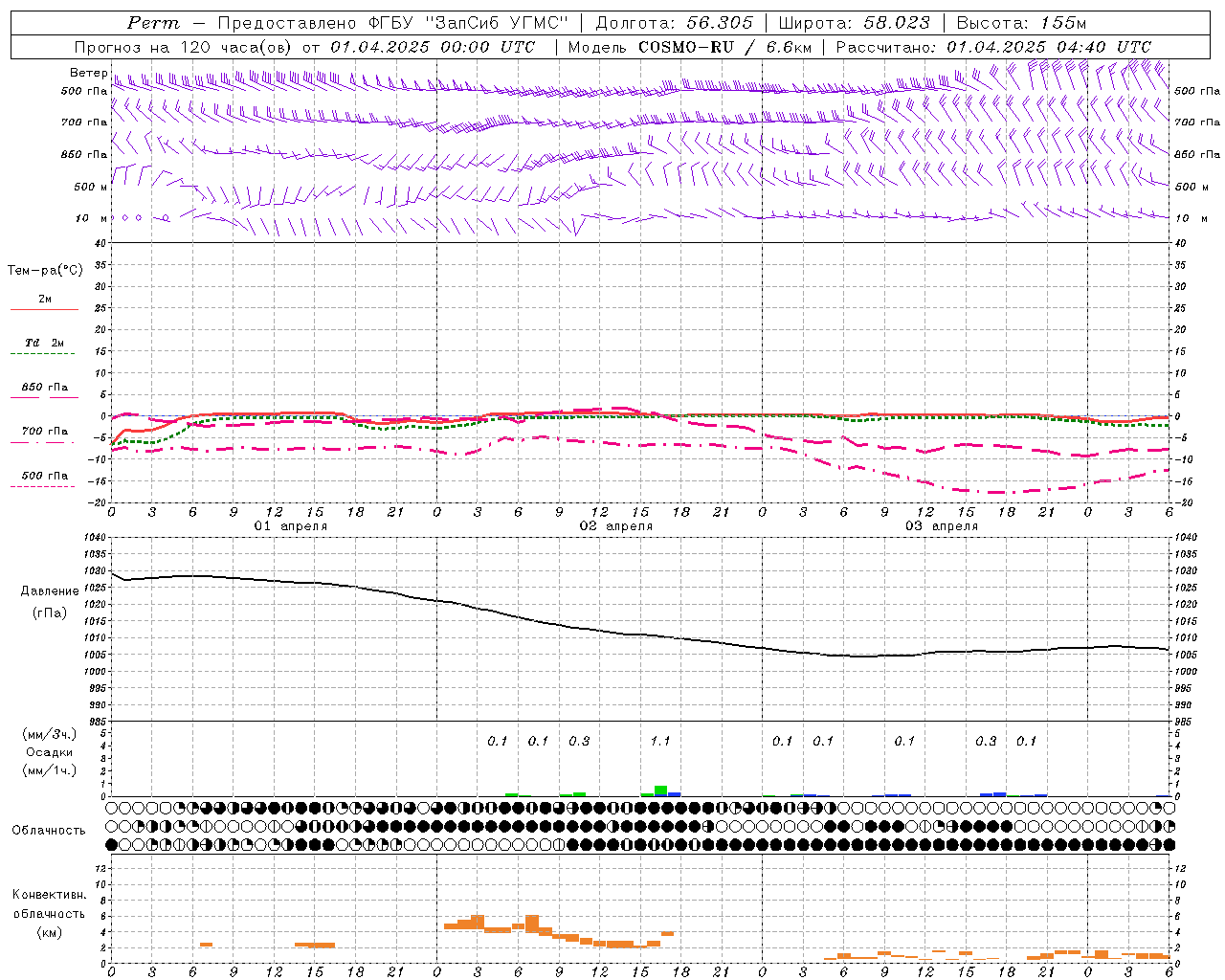Viewport: 1225px width, 980px height.
Task: Click the "Долгота: 56.305" header field
Action: point(674,23)
